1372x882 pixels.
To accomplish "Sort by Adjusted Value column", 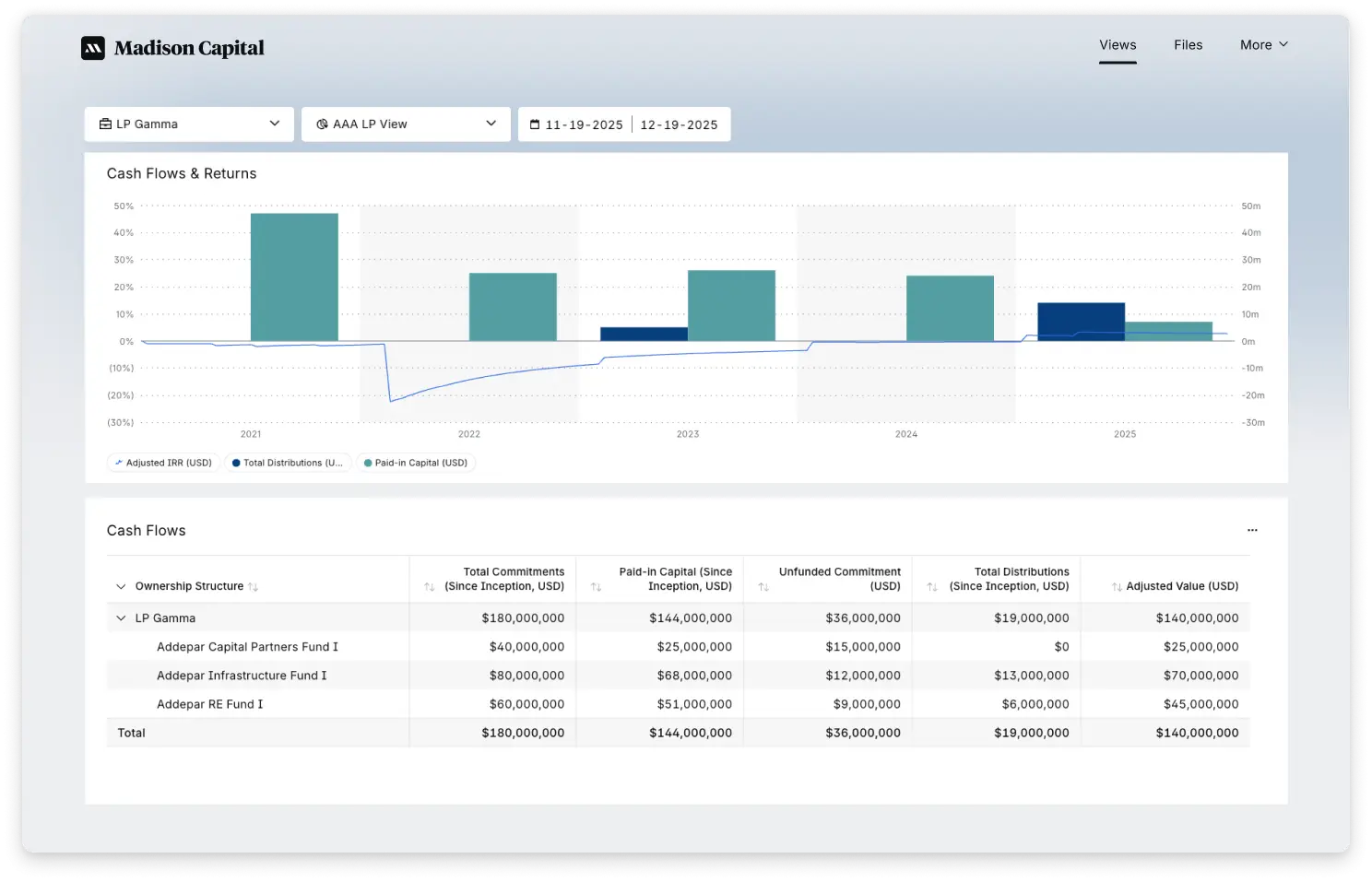I will (x=1117, y=587).
